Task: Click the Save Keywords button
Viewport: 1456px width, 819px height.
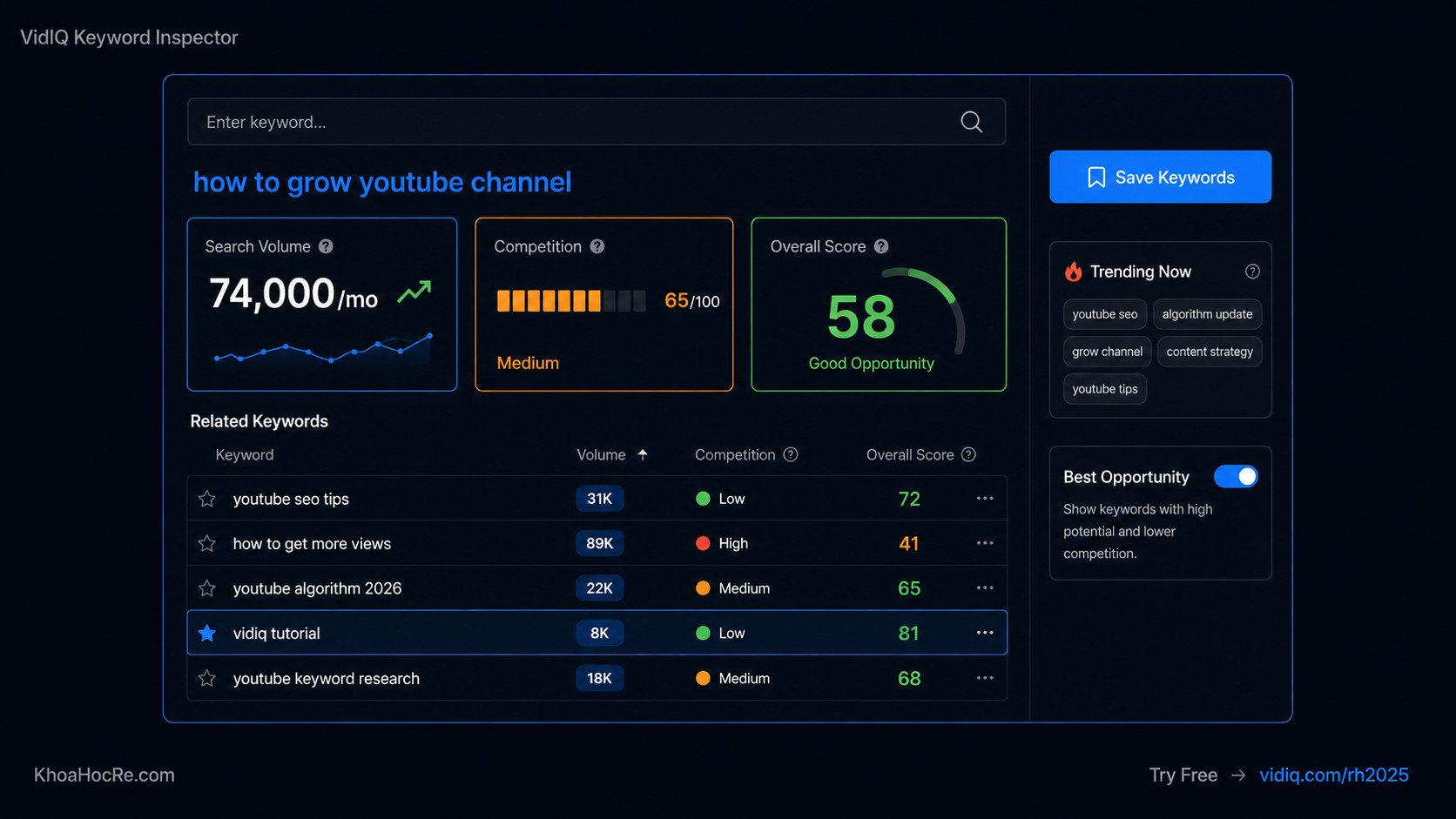Action: 1160,177
